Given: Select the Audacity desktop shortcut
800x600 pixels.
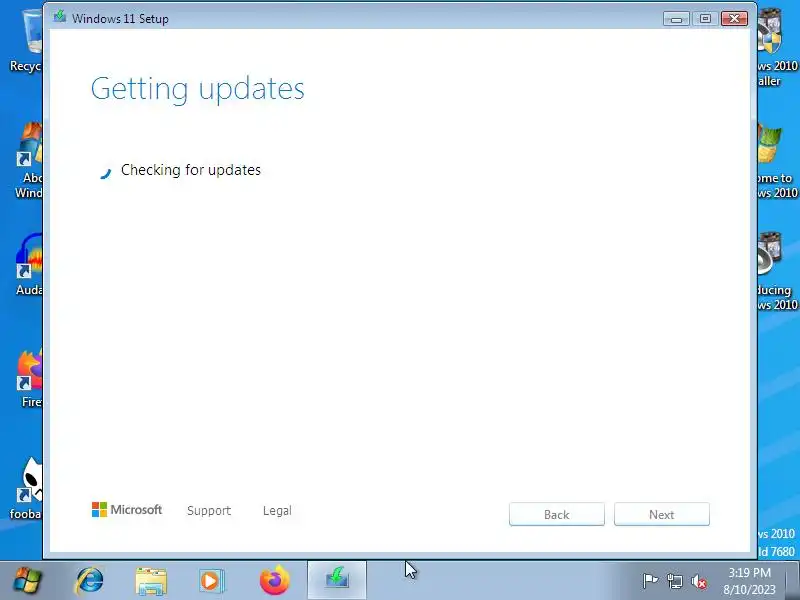Looking at the screenshot, I should tap(29, 264).
